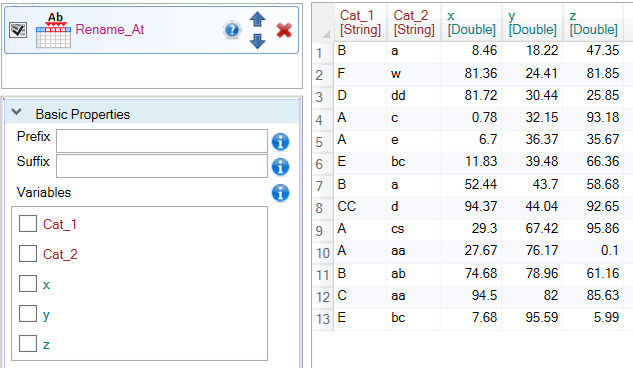Select the z [Double] column header
Image resolution: width=633 pixels, height=368 pixels.
pos(593,22)
